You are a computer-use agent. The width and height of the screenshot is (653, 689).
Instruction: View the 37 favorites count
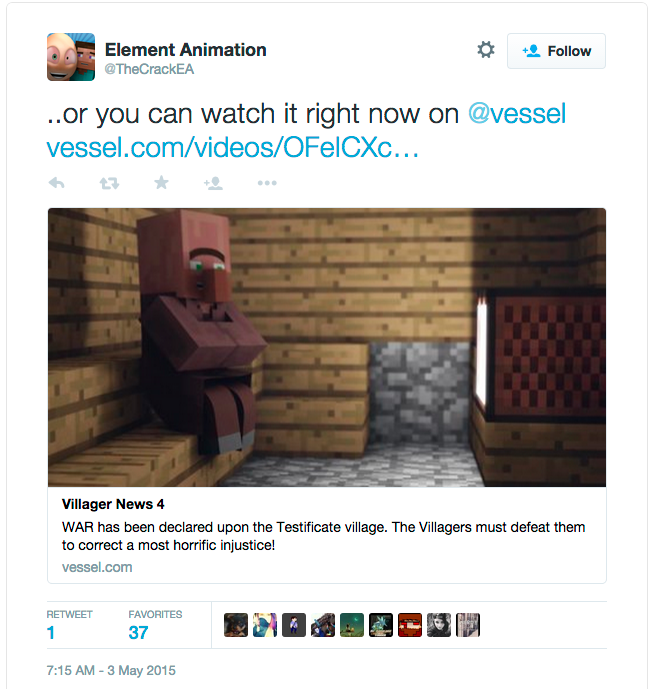coord(138,633)
